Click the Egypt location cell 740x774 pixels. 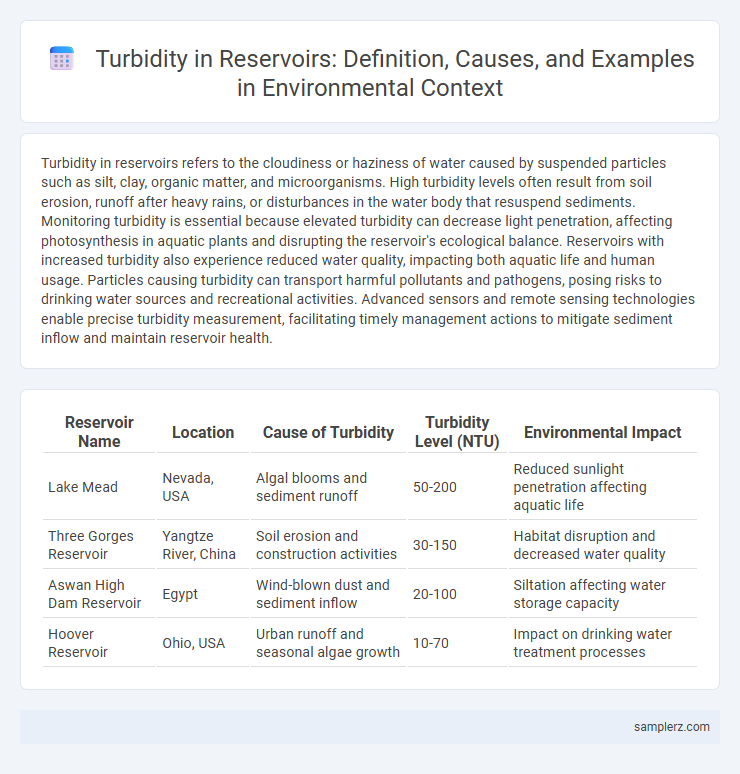[x=203, y=594]
